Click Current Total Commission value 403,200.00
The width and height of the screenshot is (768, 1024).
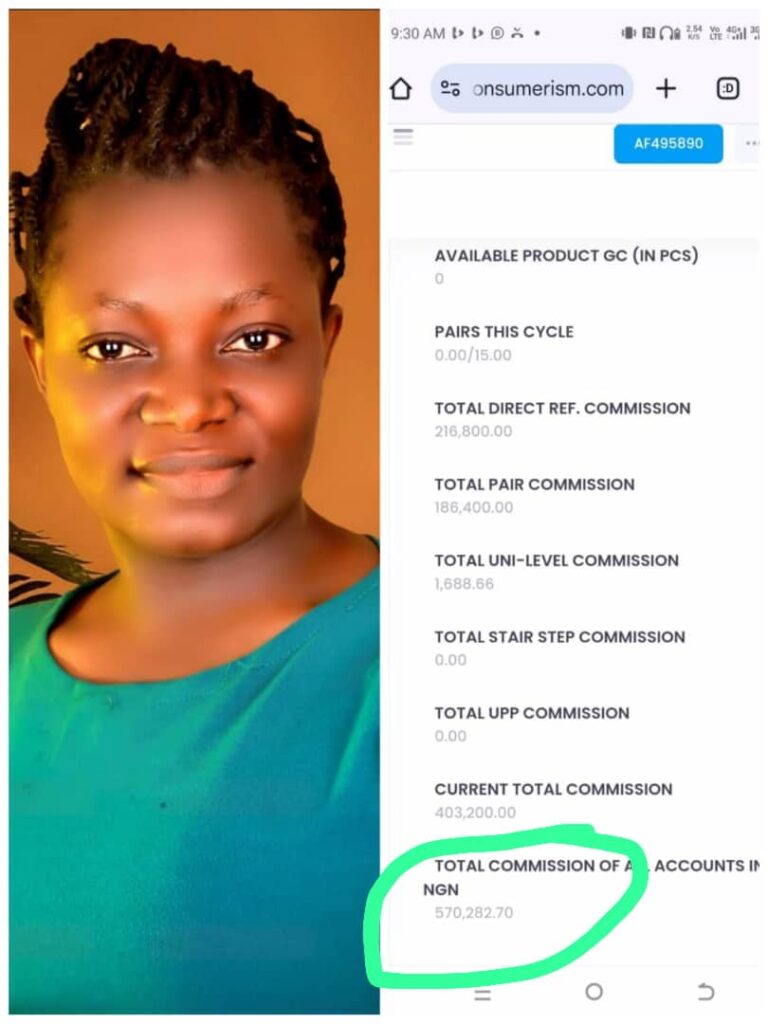475,812
